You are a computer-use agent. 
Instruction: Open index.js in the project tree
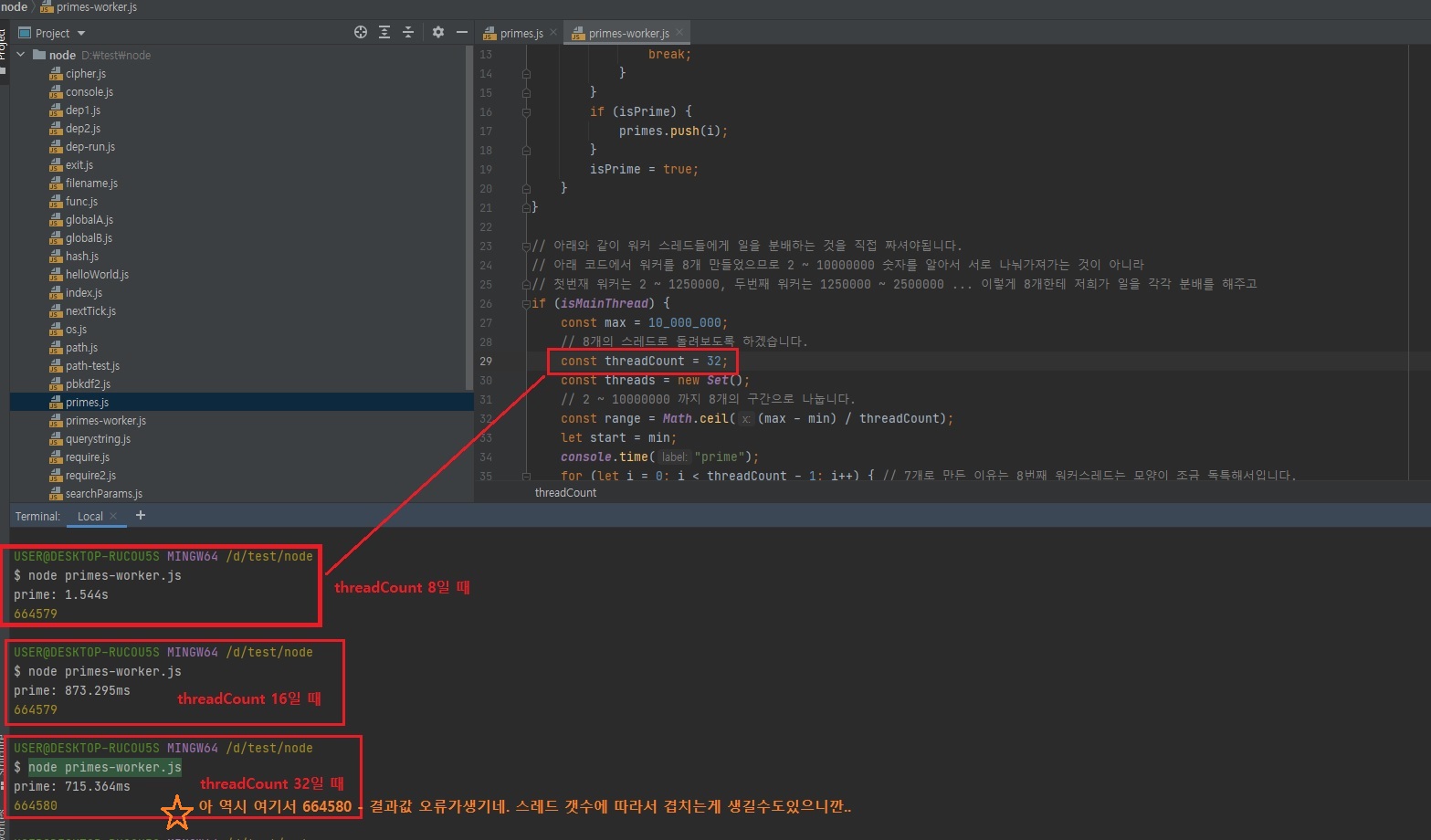point(84,292)
